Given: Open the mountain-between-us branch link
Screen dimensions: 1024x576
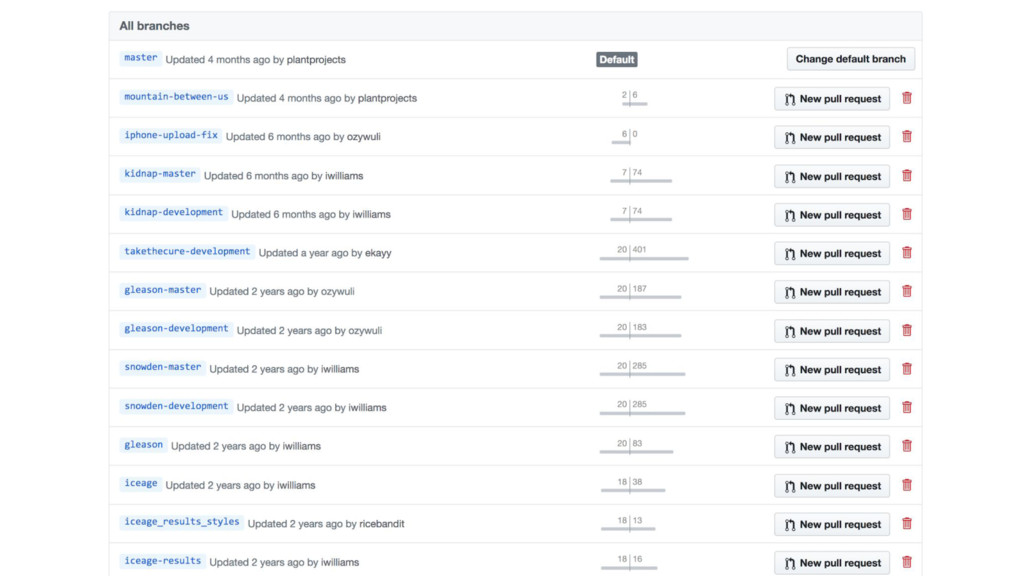Looking at the screenshot, I should click(176, 97).
